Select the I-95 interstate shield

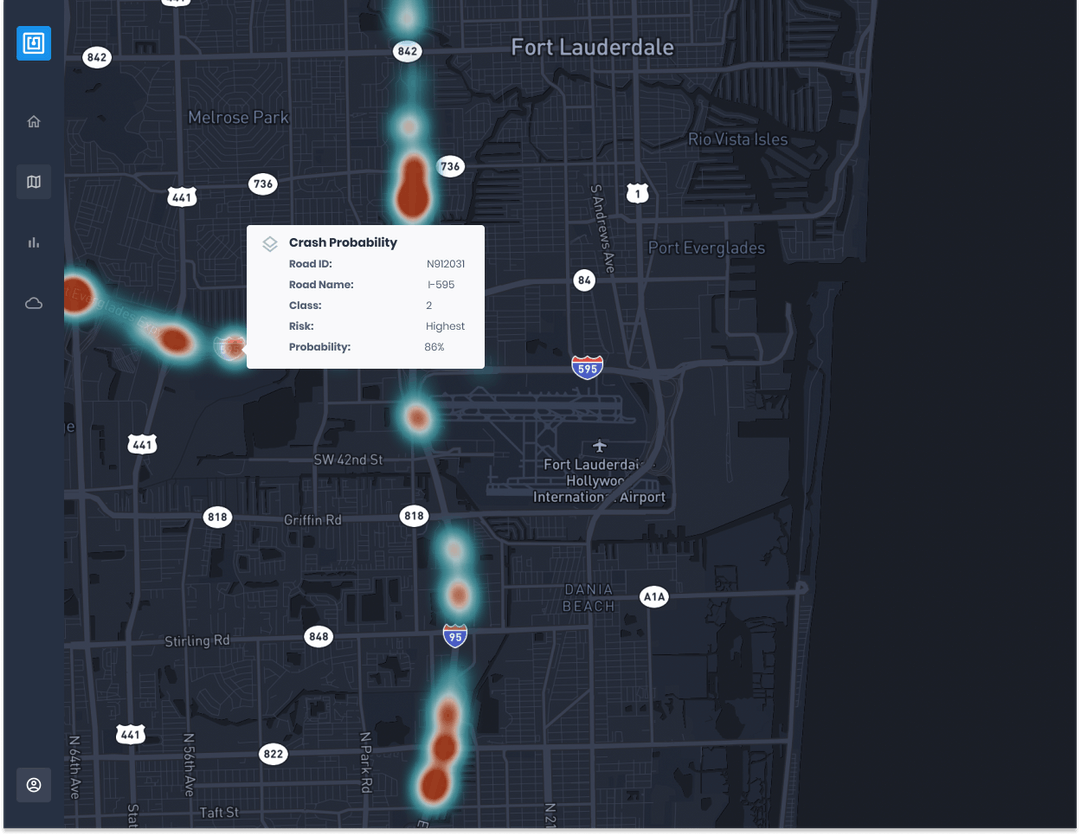coord(455,635)
